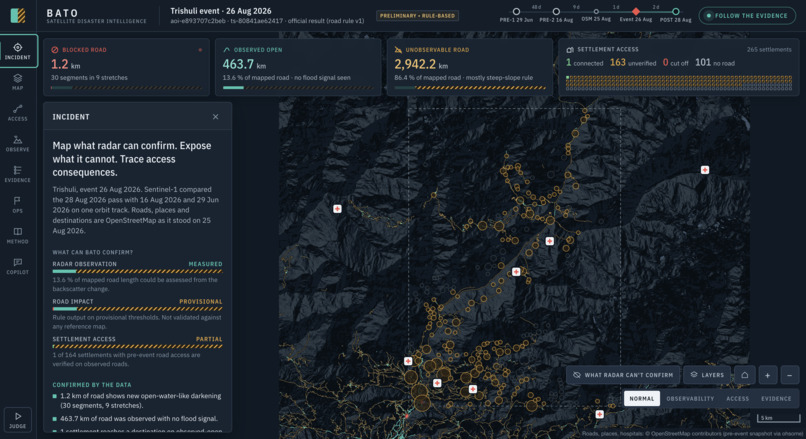Image resolution: width=806 pixels, height=439 pixels.
Task: Click OpenStreetMap contributors attribution text
Action: tap(693, 434)
